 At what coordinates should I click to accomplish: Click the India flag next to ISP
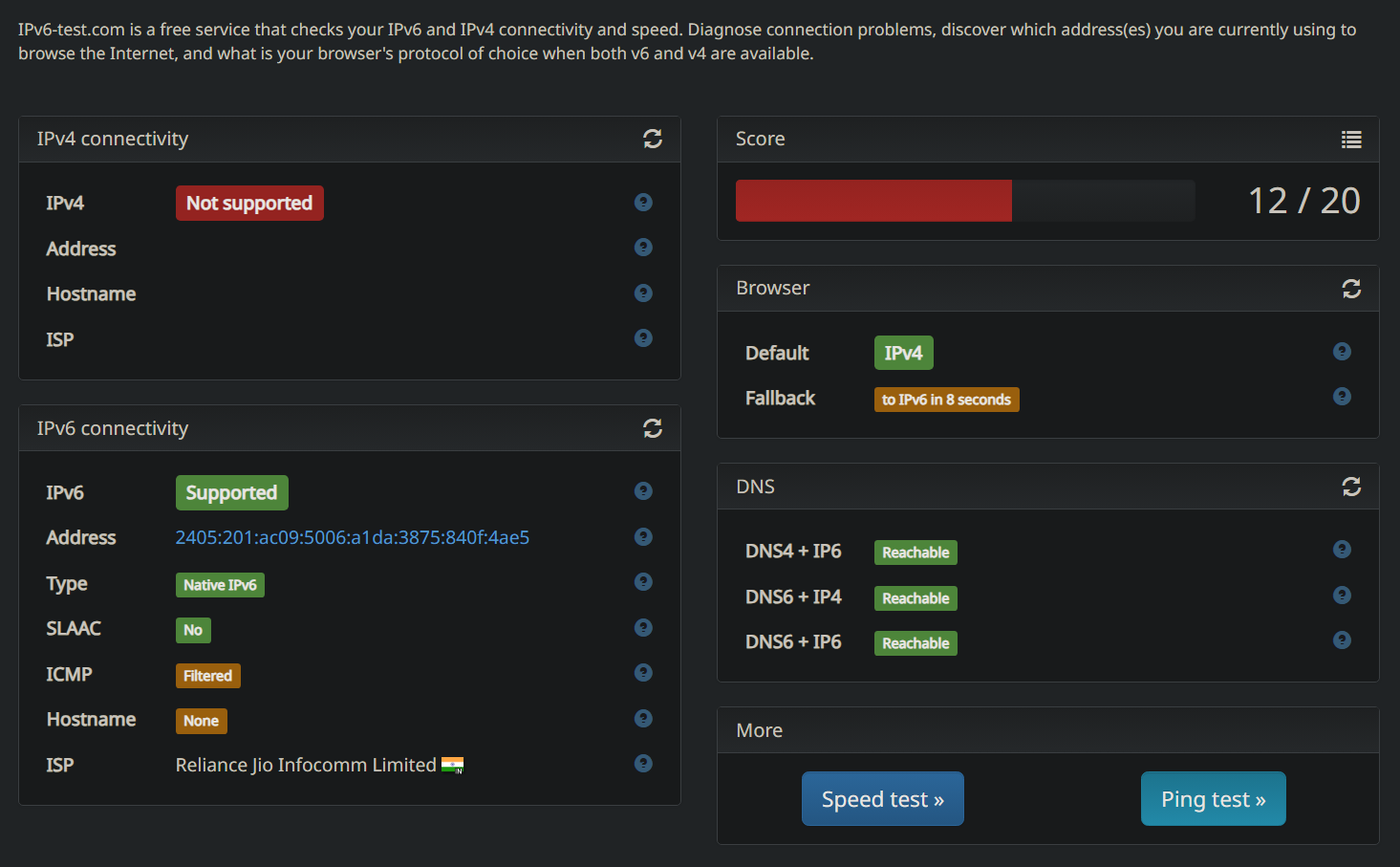[452, 765]
